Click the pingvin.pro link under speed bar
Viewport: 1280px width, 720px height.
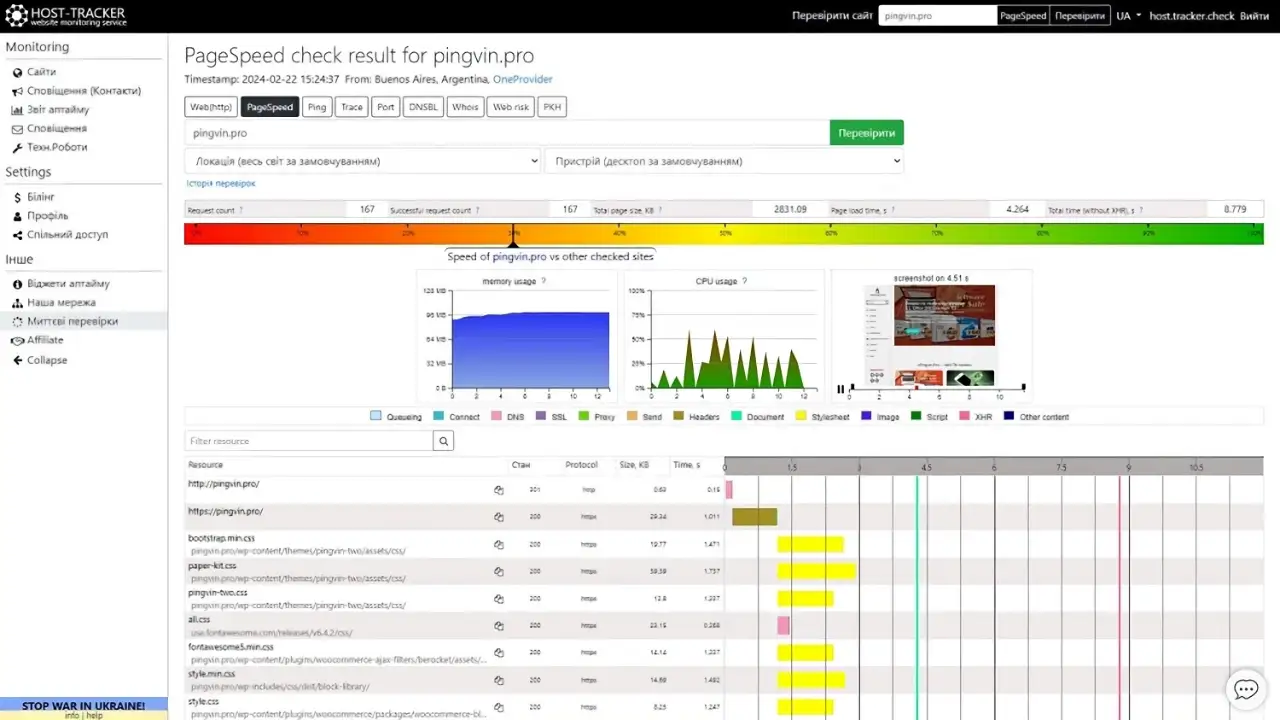(x=519, y=257)
